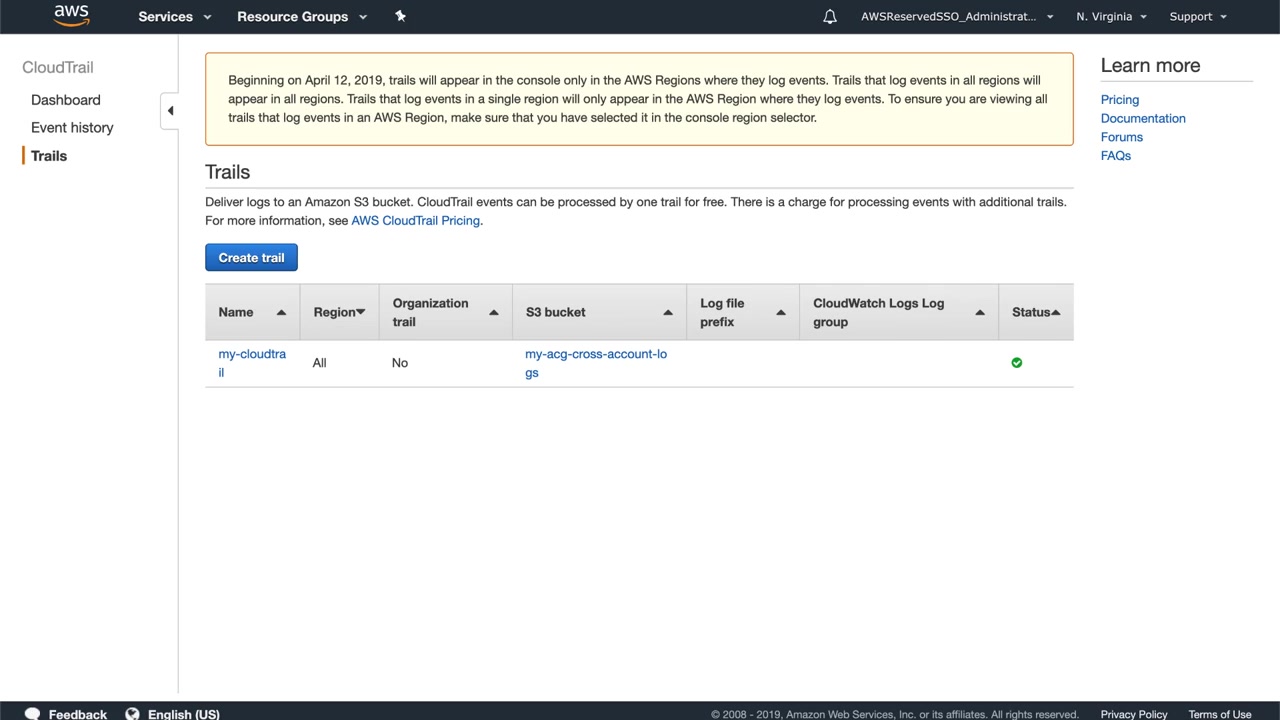Expand the Resource Groups dropdown
The height and width of the screenshot is (720, 1280).
[x=302, y=17]
